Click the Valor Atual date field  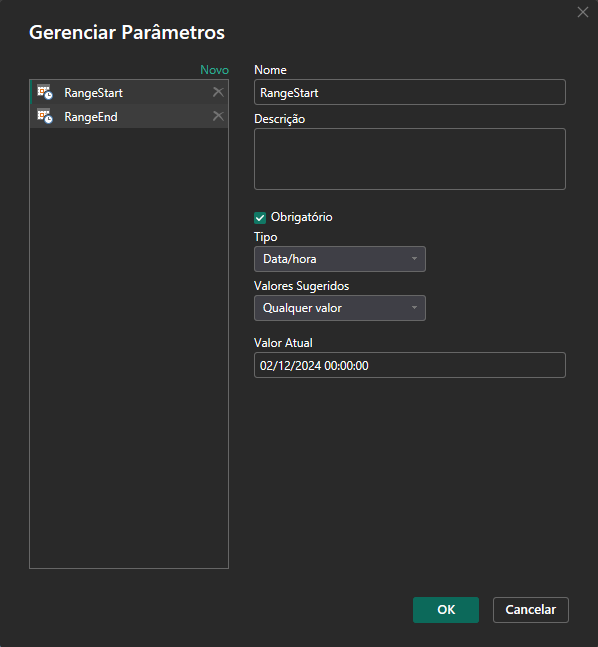[410, 365]
